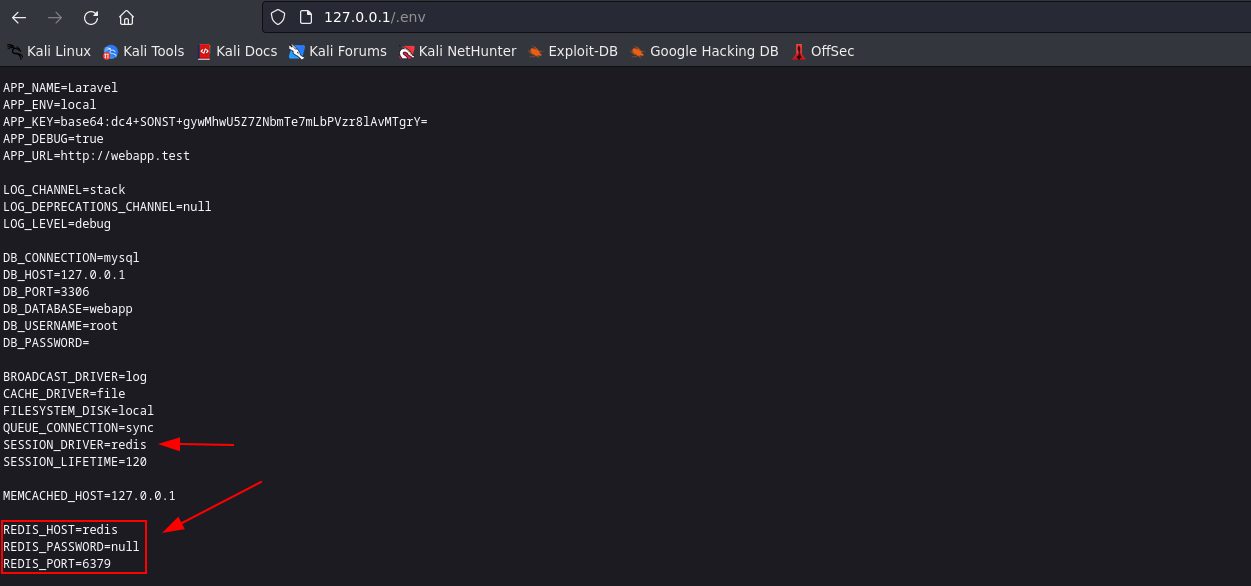Open the Kali NetHunter bookmark
The image size is (1251, 586).
click(x=458, y=51)
